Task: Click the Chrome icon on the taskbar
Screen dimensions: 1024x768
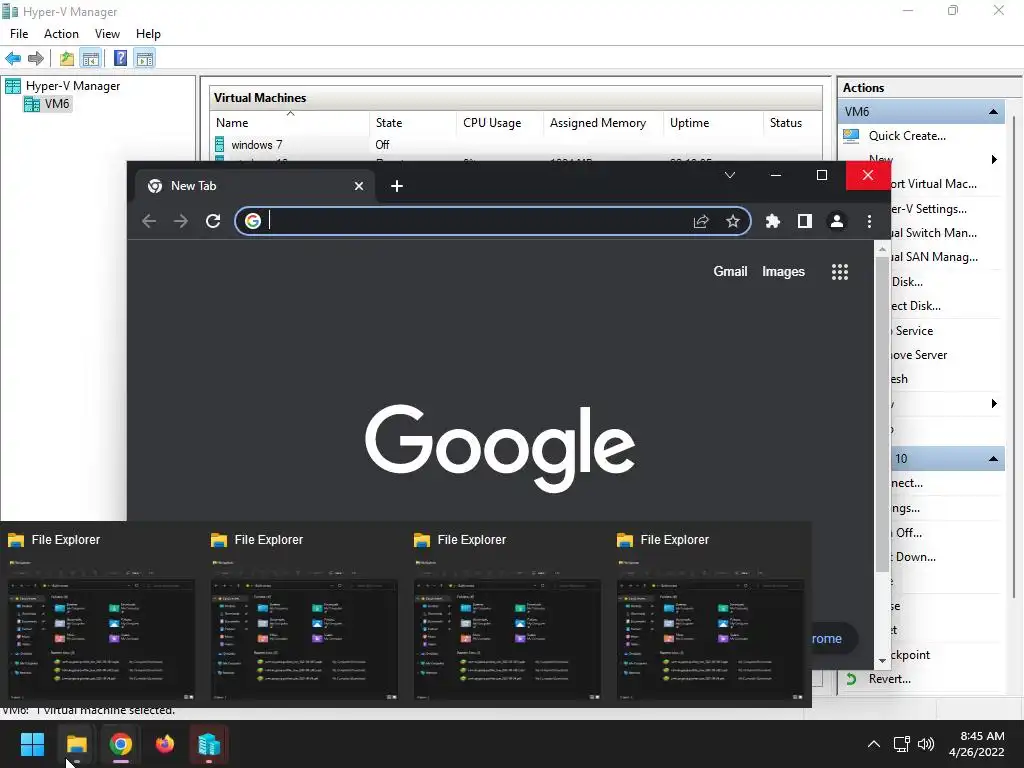Action: (121, 744)
